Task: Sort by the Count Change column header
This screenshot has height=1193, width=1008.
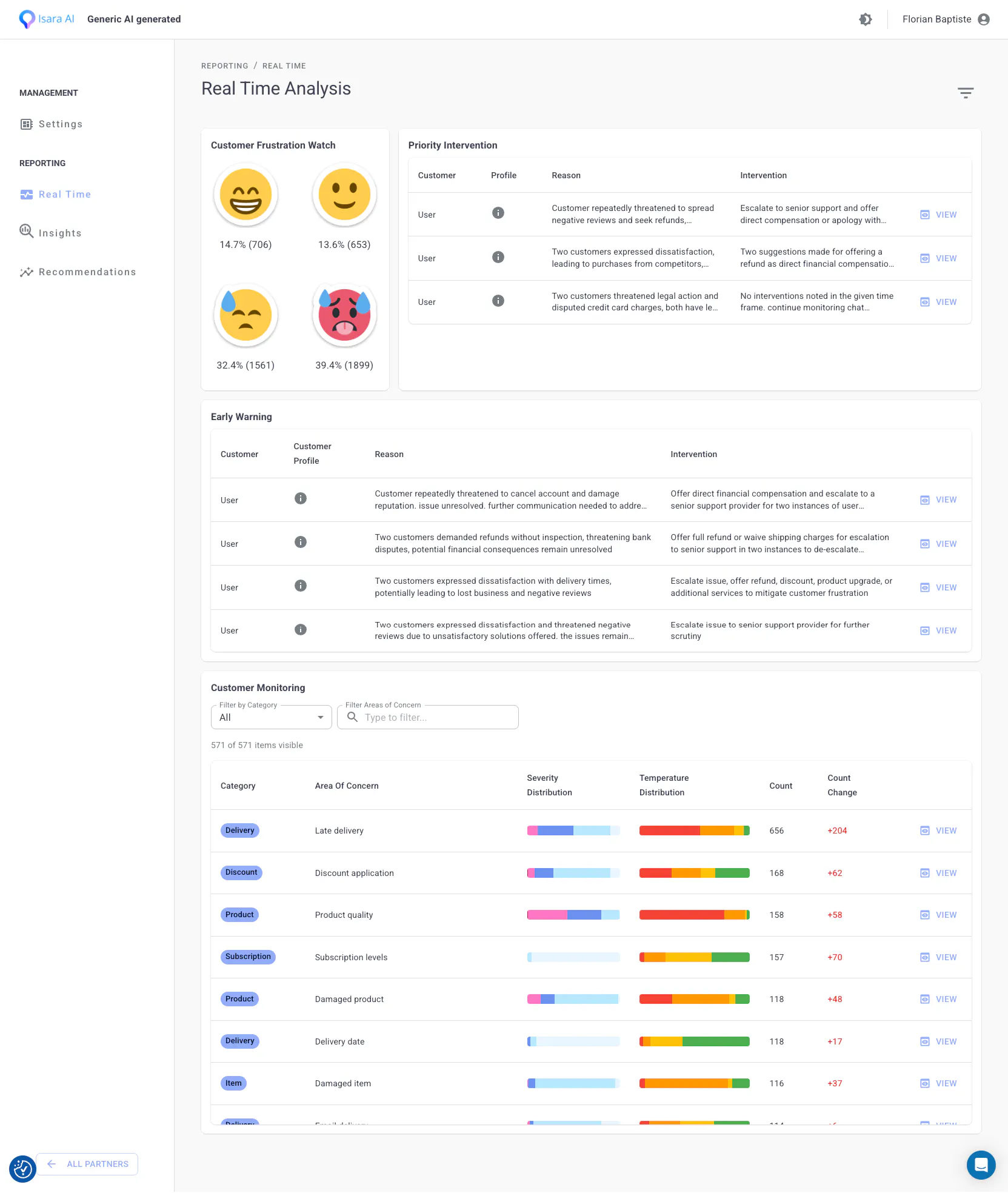Action: tap(842, 785)
